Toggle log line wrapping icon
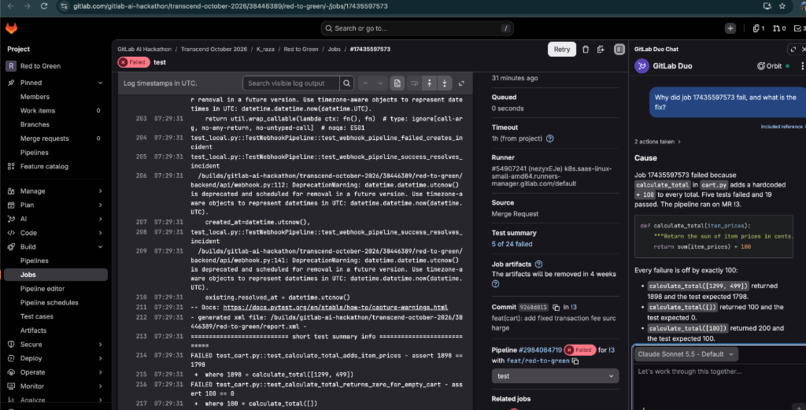 point(413,83)
